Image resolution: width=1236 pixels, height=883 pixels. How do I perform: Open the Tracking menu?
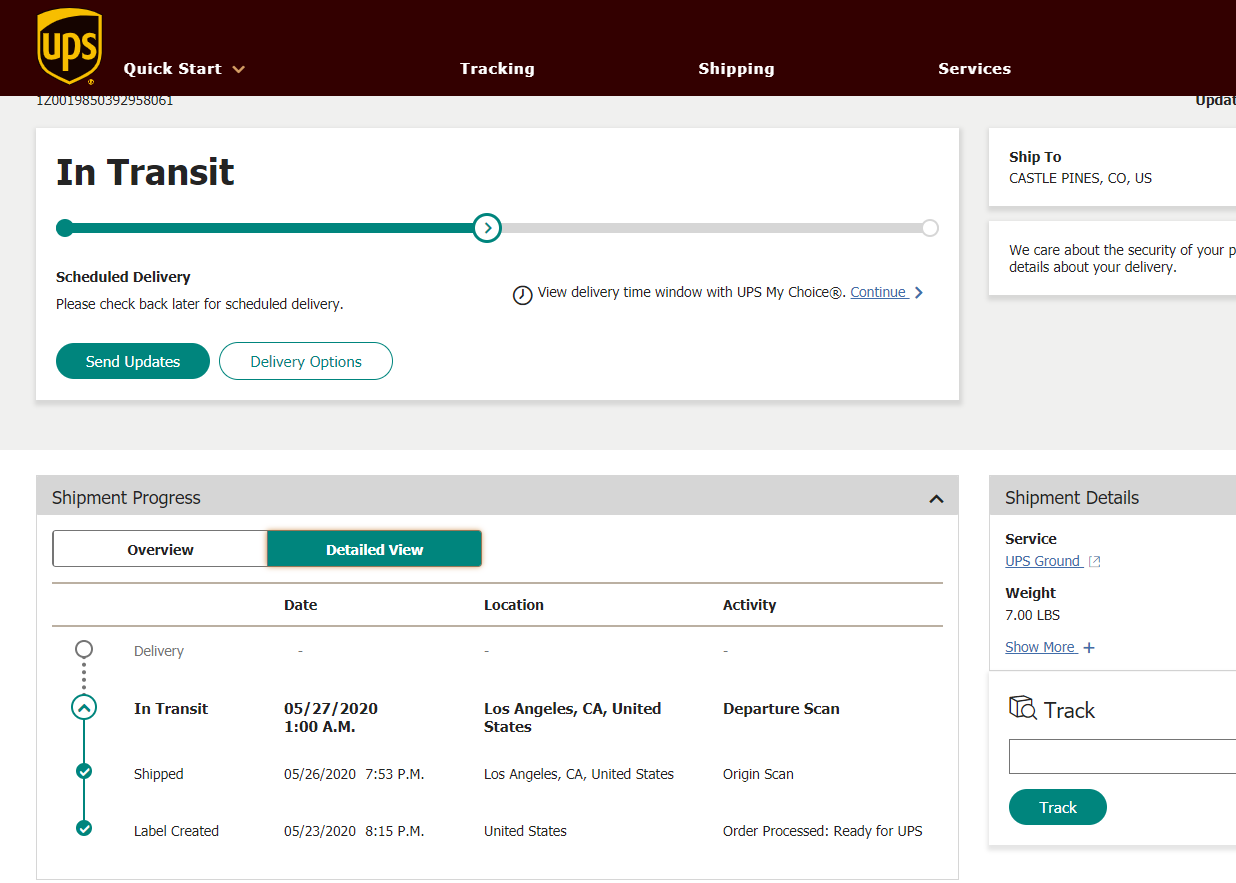tap(497, 69)
